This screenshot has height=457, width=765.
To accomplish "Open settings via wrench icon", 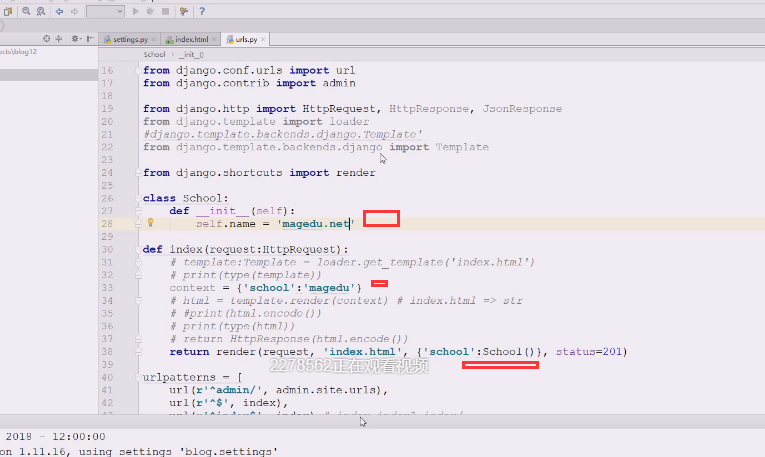I will click(x=184, y=11).
